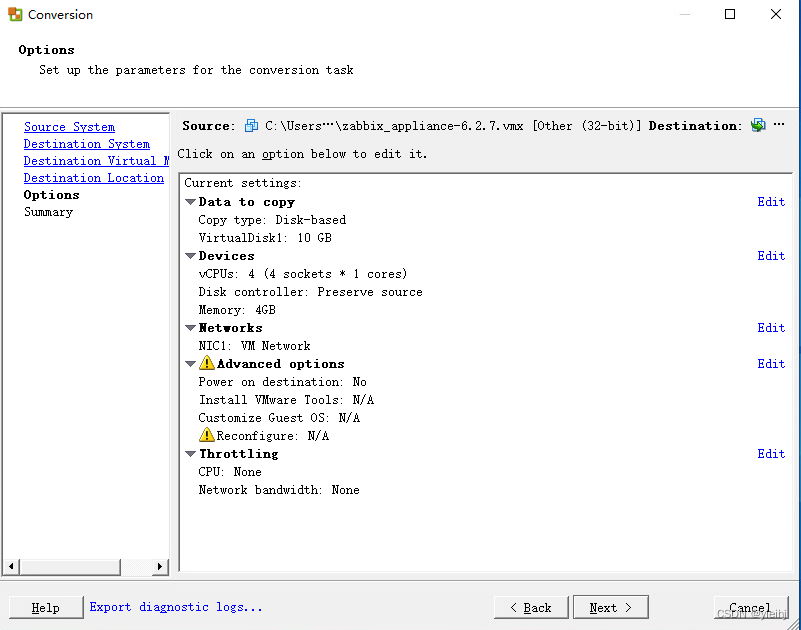Click 'Network bandwidth: None' row
The image size is (801, 630).
point(278,489)
